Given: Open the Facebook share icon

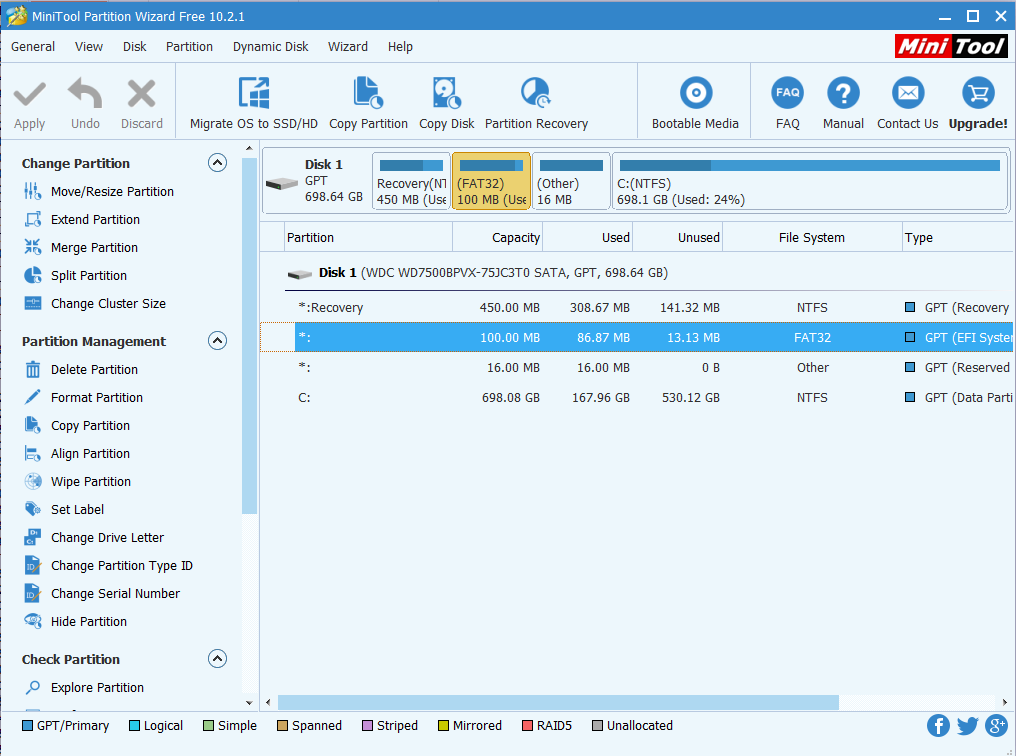Looking at the screenshot, I should (x=938, y=726).
